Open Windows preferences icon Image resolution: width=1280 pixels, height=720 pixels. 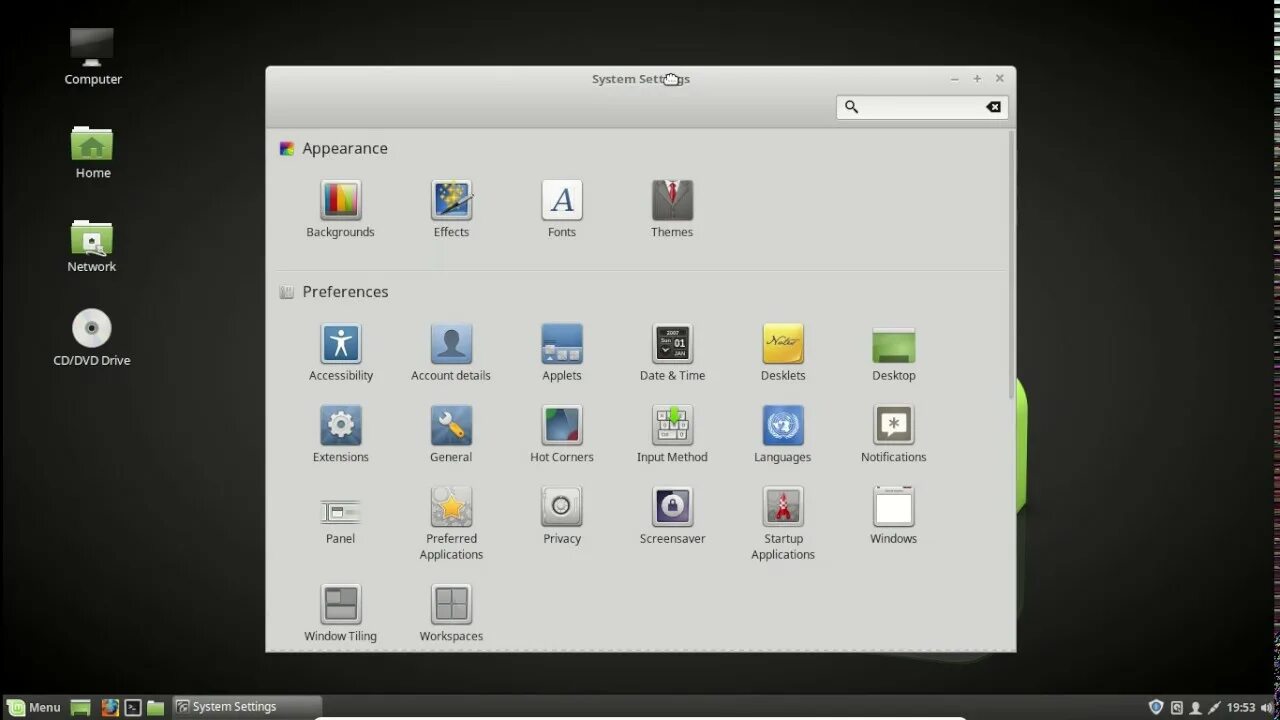click(x=894, y=507)
